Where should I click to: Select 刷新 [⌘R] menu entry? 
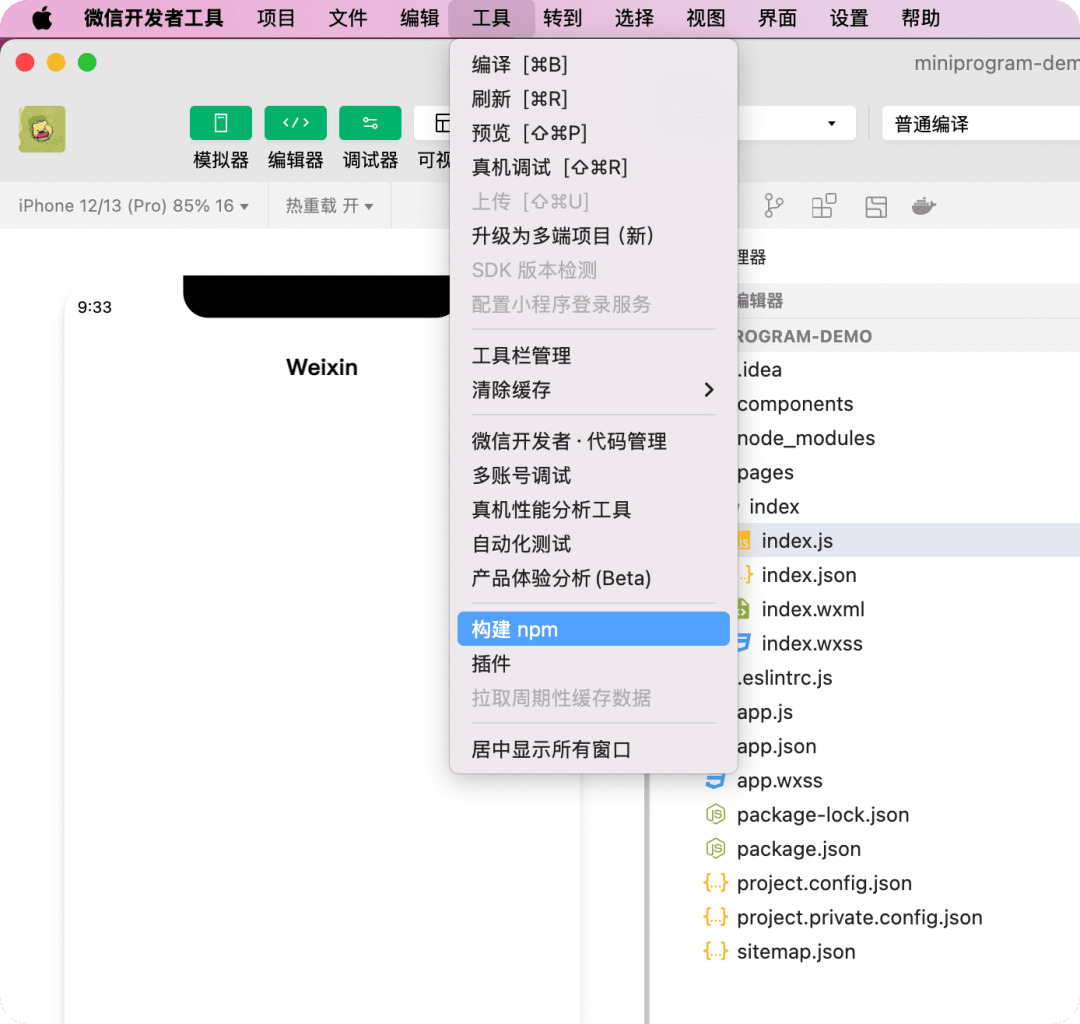click(593, 99)
